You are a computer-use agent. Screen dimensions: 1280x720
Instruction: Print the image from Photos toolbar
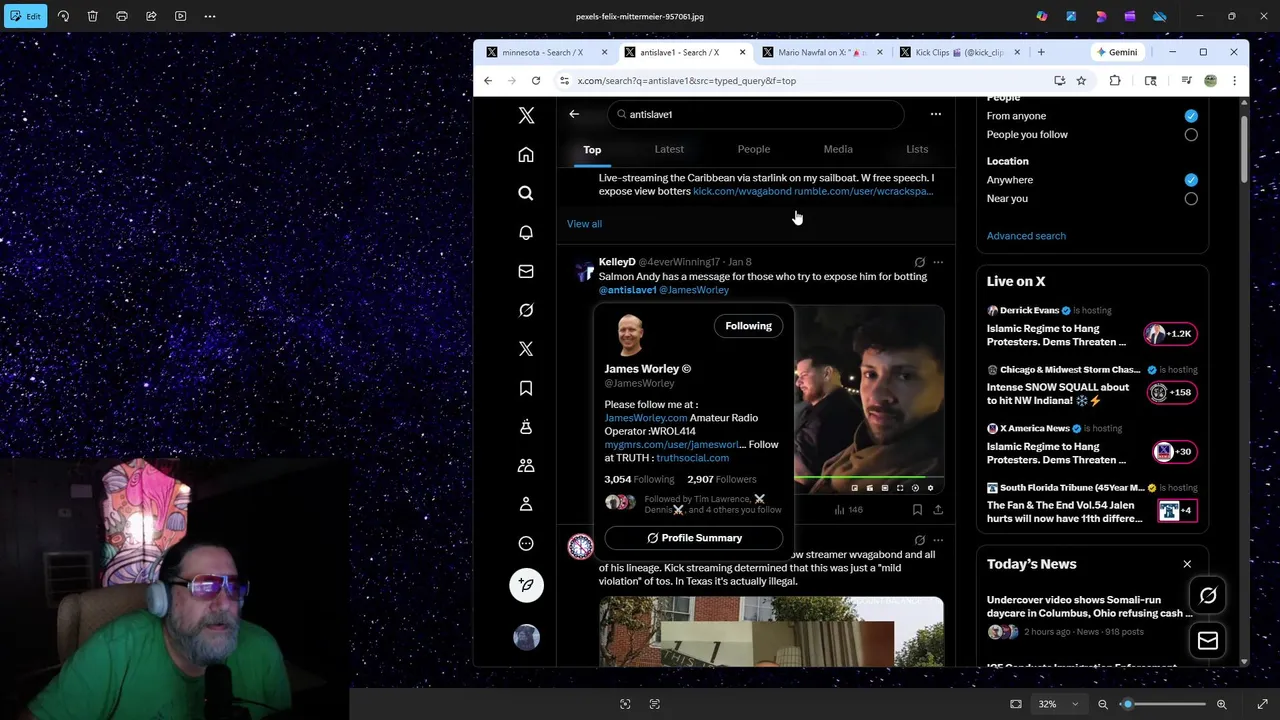(x=122, y=16)
